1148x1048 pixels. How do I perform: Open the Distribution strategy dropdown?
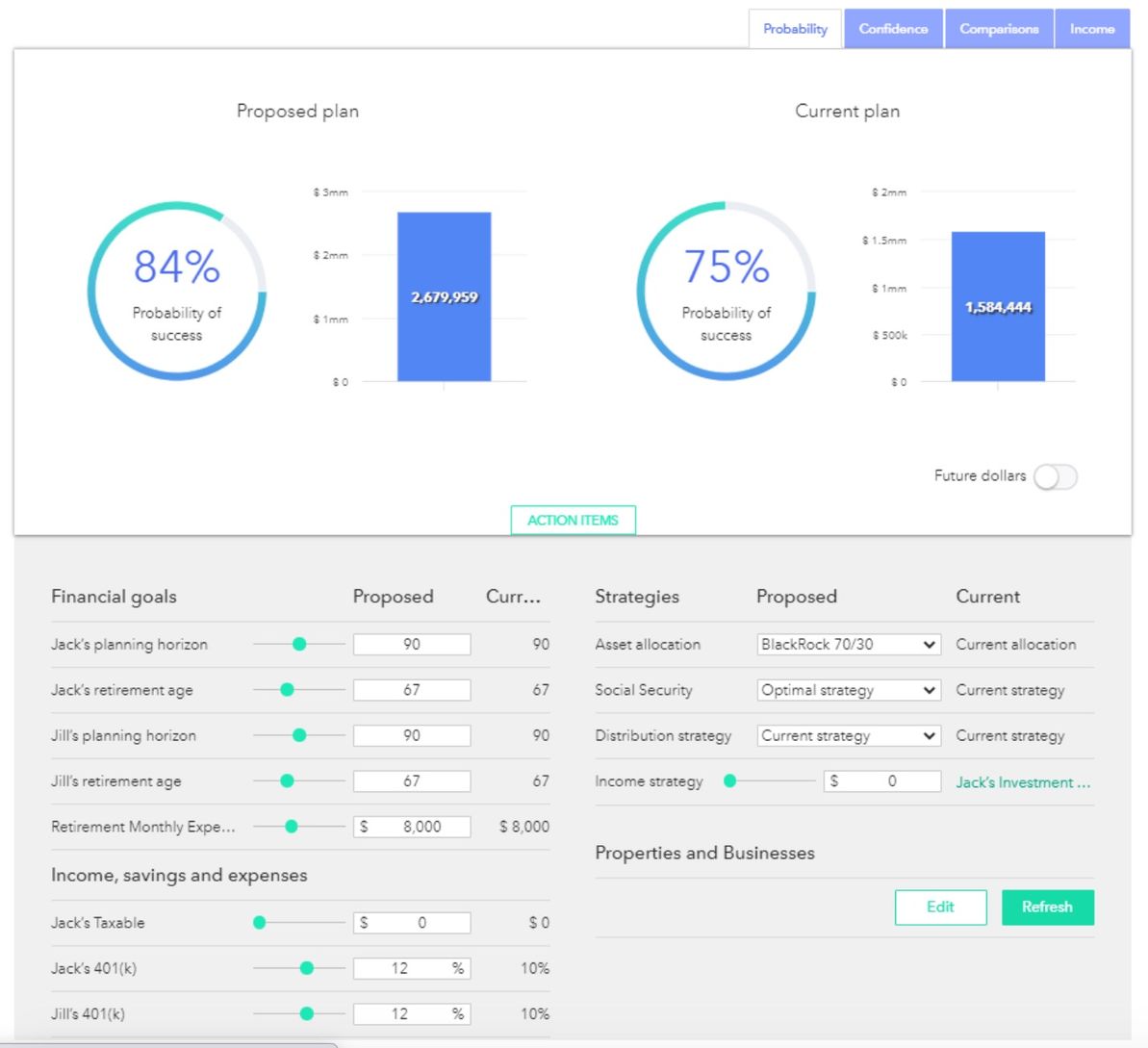(x=849, y=735)
